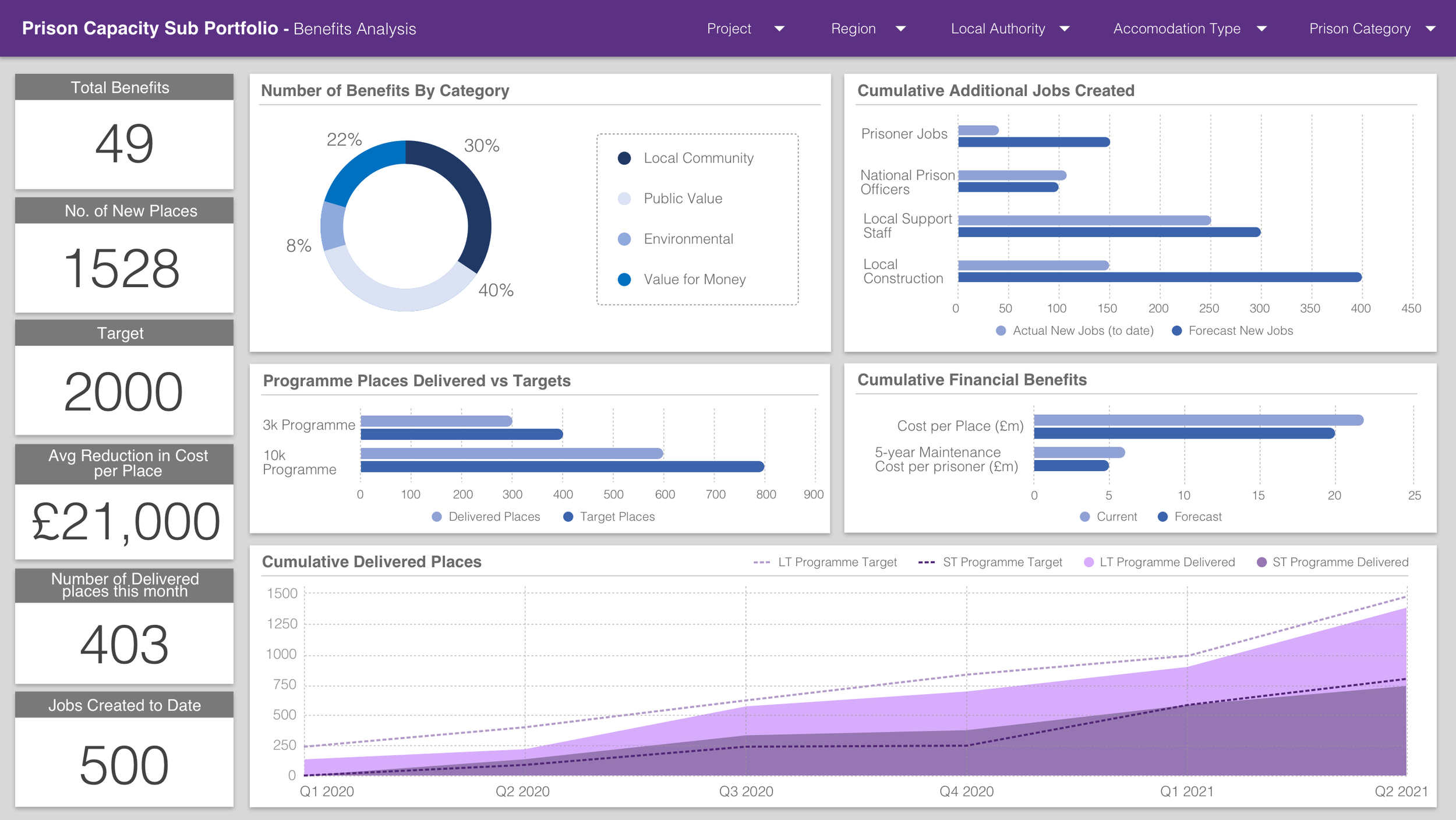1456x820 pixels.
Task: Open the Project filter dropdown arrow
Action: click(779, 29)
